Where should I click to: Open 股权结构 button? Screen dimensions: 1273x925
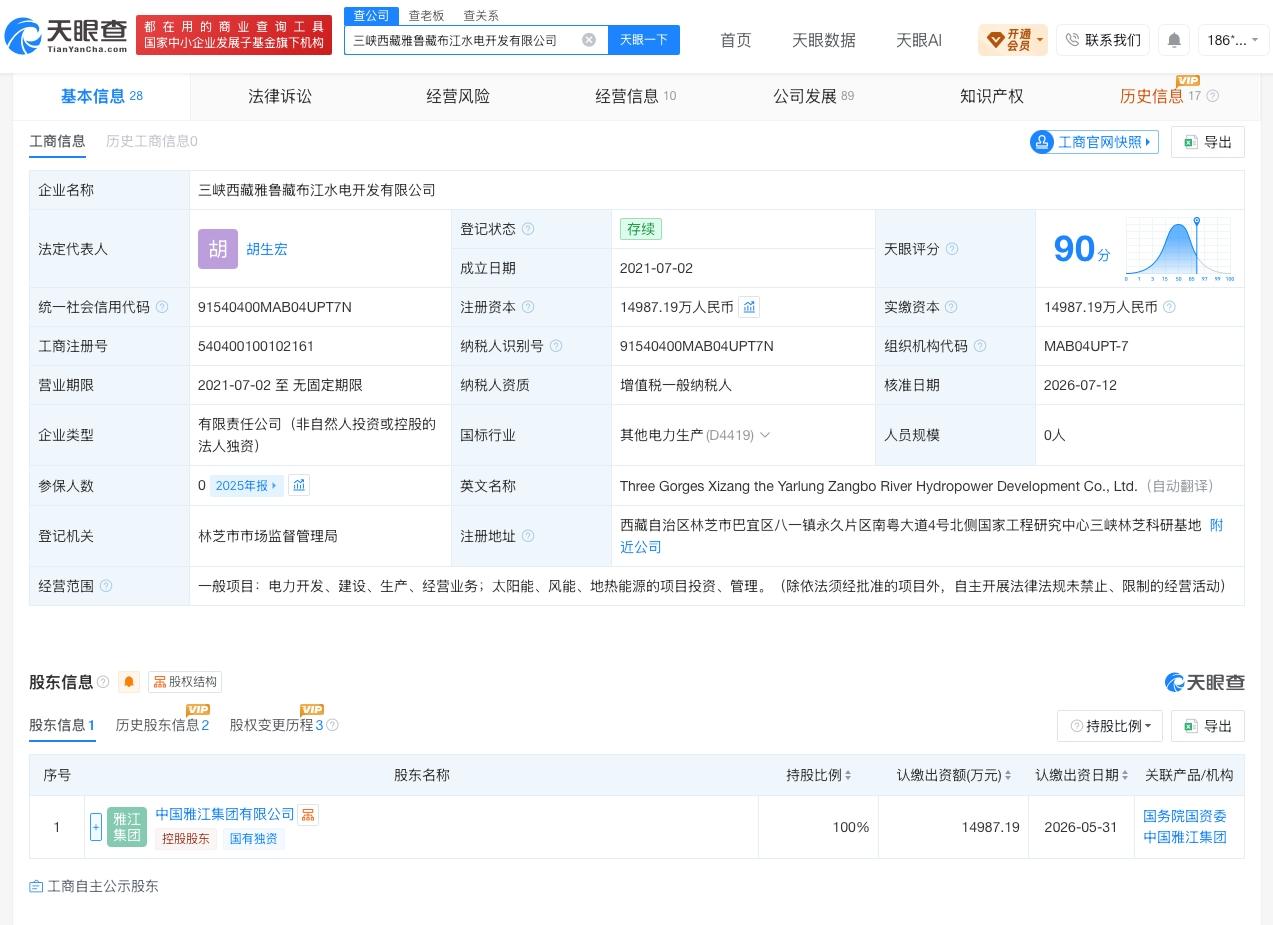[185, 682]
